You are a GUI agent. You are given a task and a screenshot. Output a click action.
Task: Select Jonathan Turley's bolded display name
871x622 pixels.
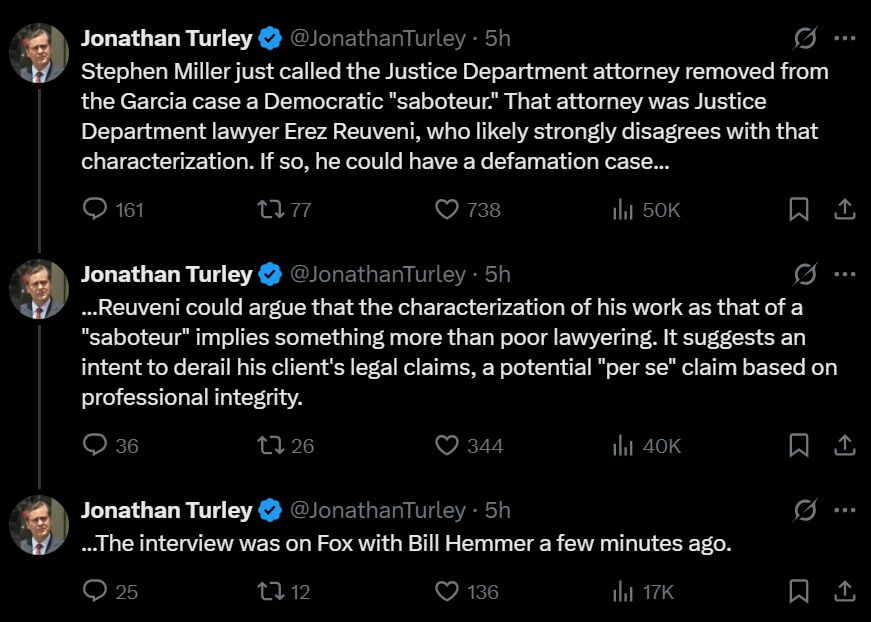click(166, 38)
